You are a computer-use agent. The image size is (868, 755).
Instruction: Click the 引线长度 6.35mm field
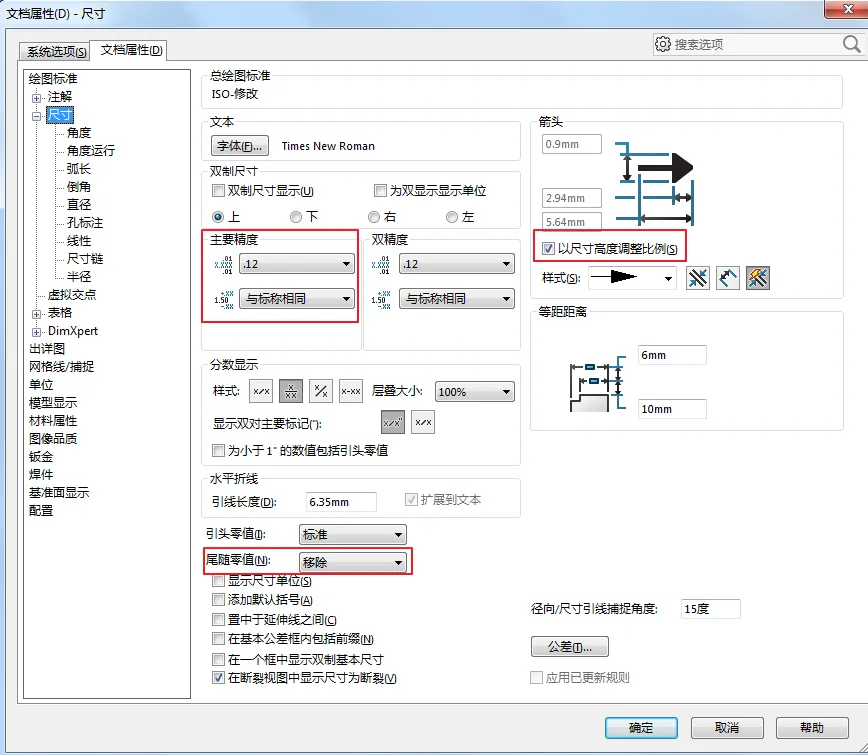(x=341, y=502)
